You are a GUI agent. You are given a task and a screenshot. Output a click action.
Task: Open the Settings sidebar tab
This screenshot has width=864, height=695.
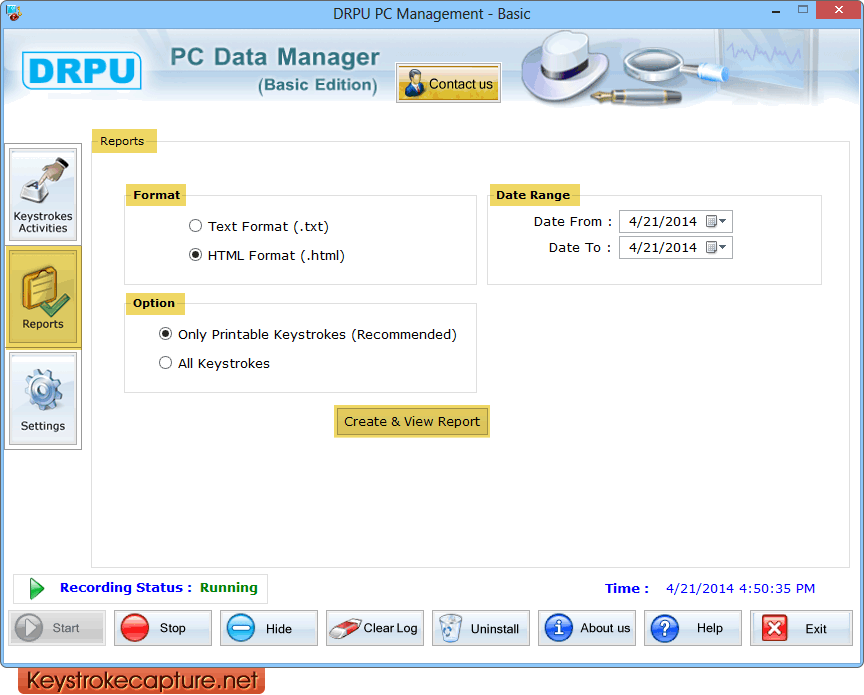[x=43, y=399]
